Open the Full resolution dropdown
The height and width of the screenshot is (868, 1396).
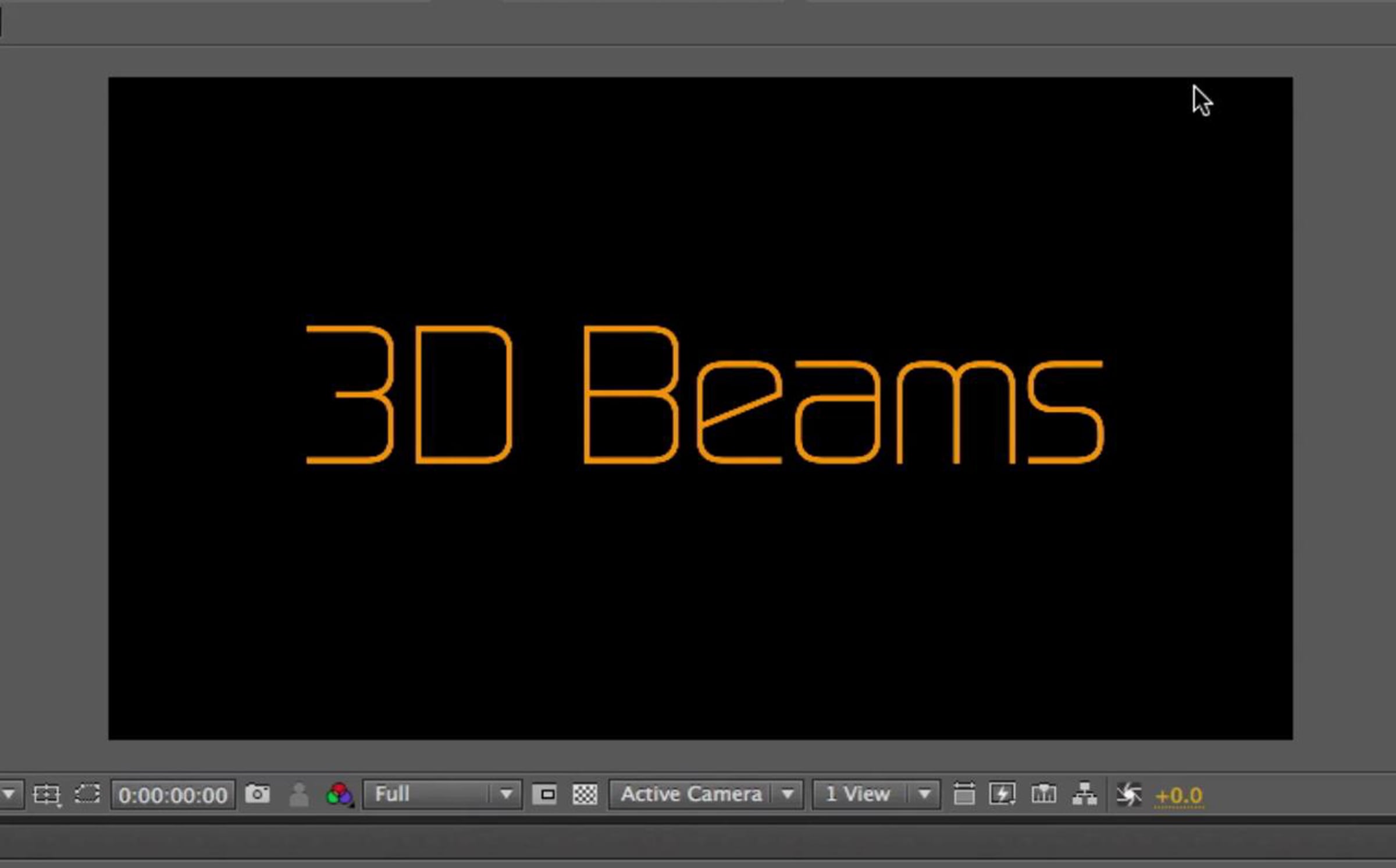(442, 794)
